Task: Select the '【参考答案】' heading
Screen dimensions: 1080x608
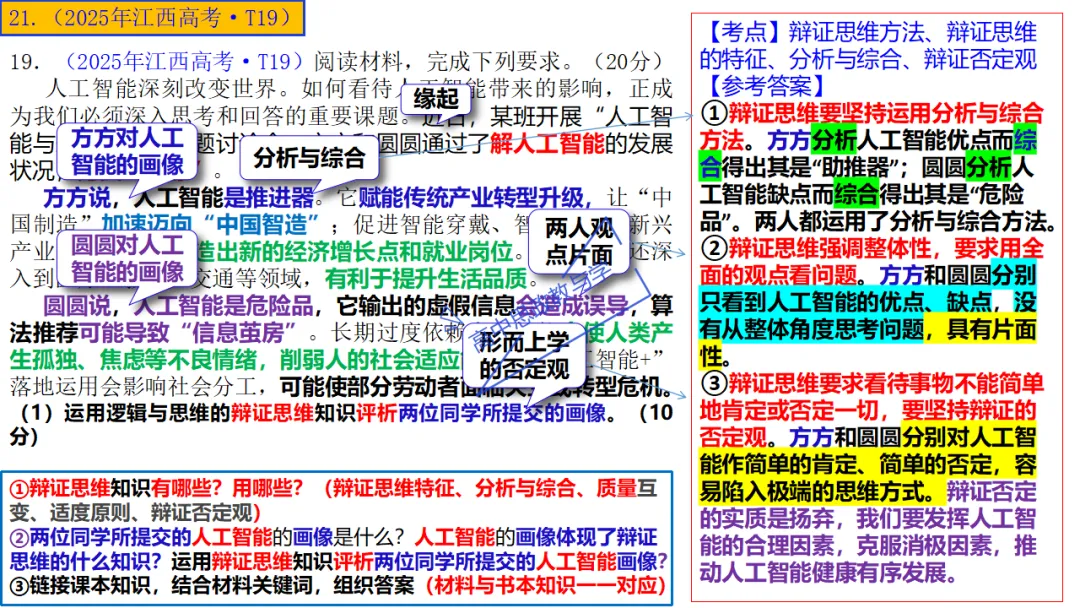Action: [767, 86]
